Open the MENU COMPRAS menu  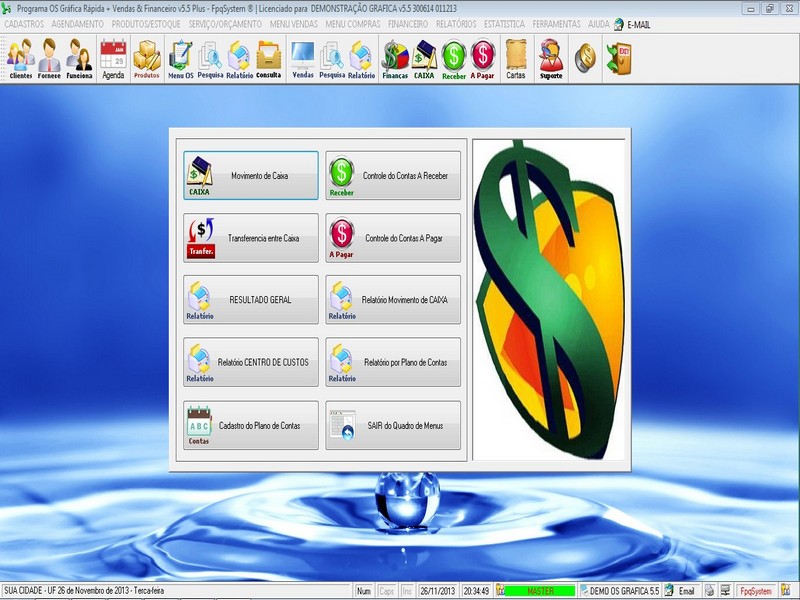click(x=353, y=24)
